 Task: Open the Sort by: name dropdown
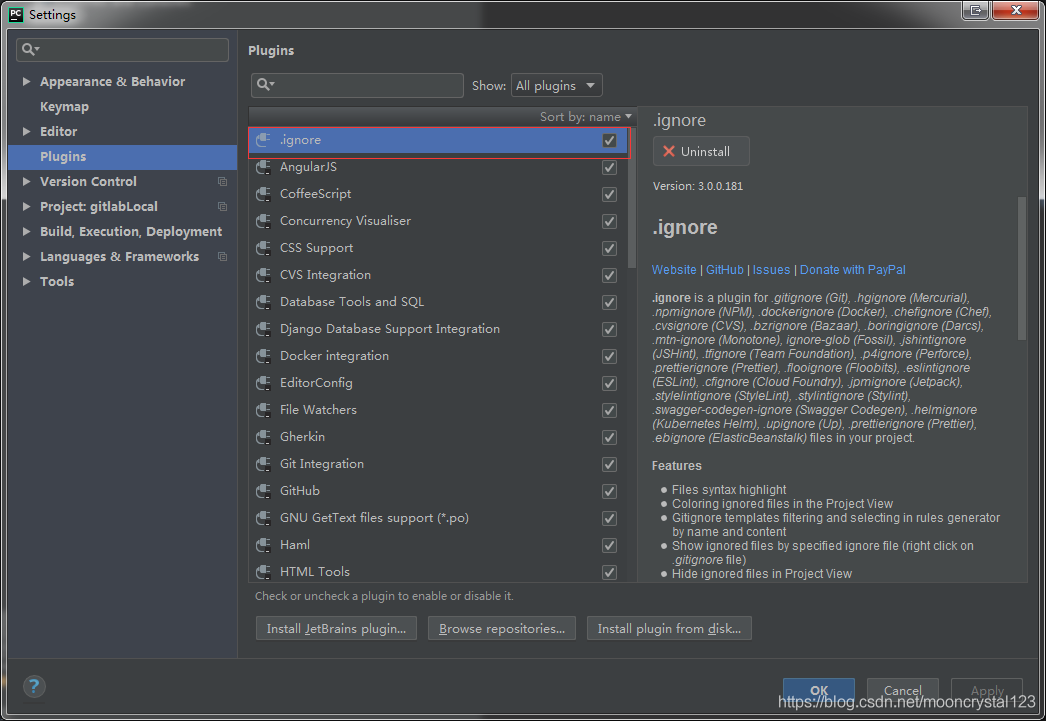(586, 117)
